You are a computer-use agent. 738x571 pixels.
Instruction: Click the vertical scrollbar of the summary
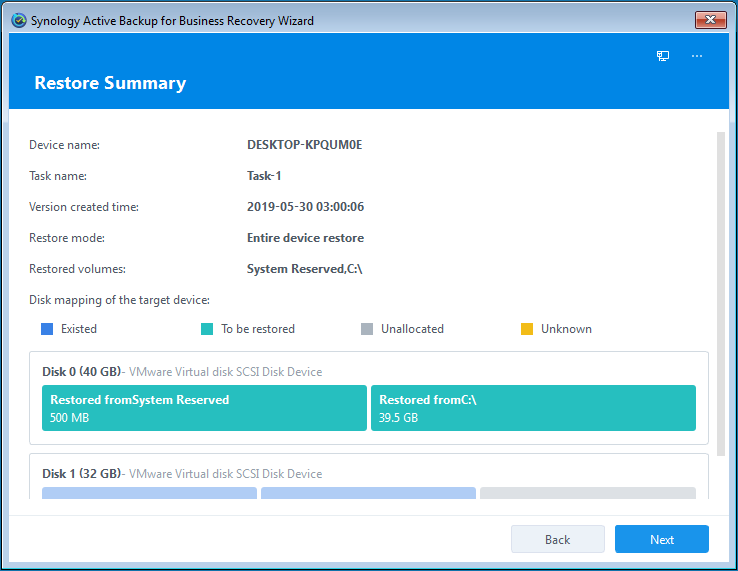pyautogui.click(x=721, y=290)
